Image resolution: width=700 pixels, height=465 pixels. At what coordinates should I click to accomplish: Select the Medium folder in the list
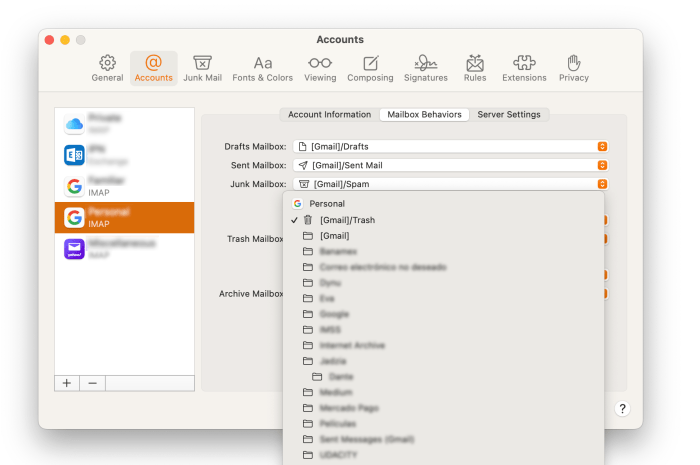pyautogui.click(x=336, y=392)
